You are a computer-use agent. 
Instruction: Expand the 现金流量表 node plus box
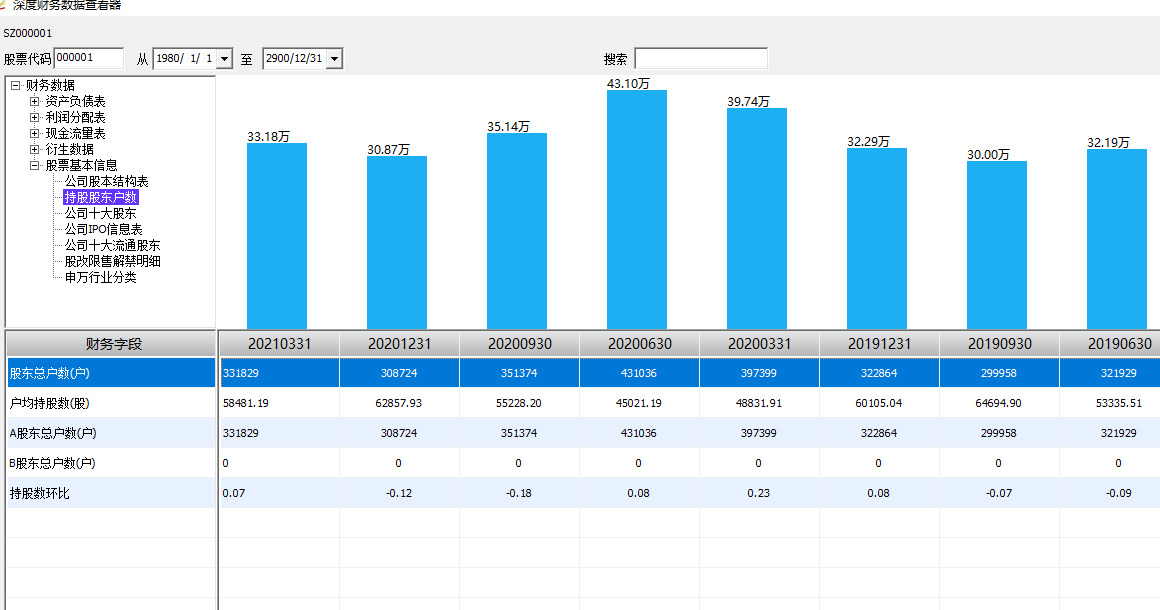tap(34, 134)
